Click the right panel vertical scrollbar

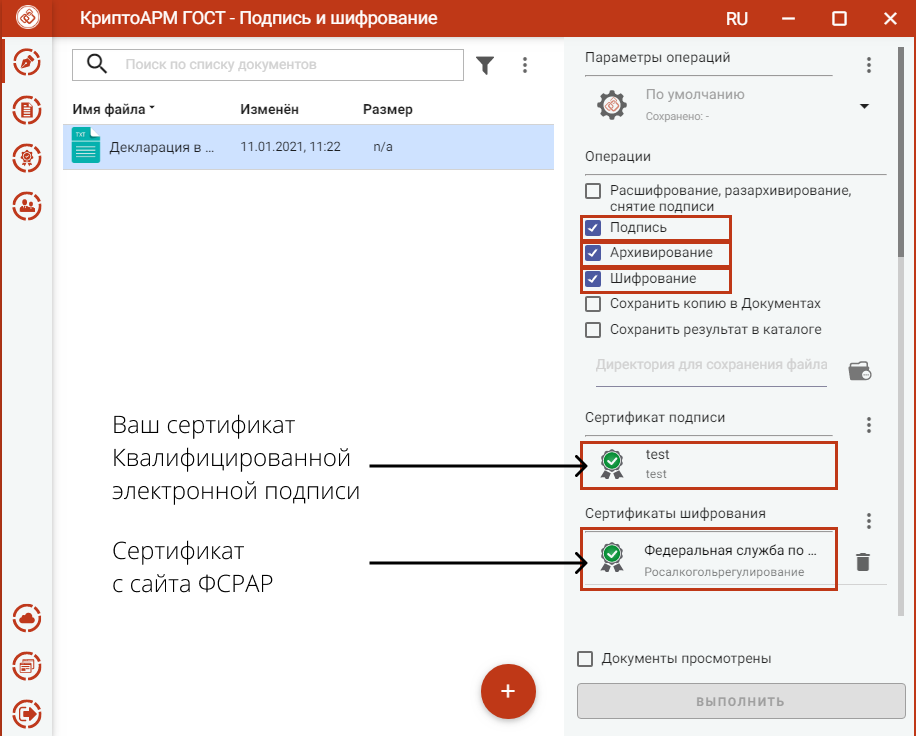coord(901,152)
